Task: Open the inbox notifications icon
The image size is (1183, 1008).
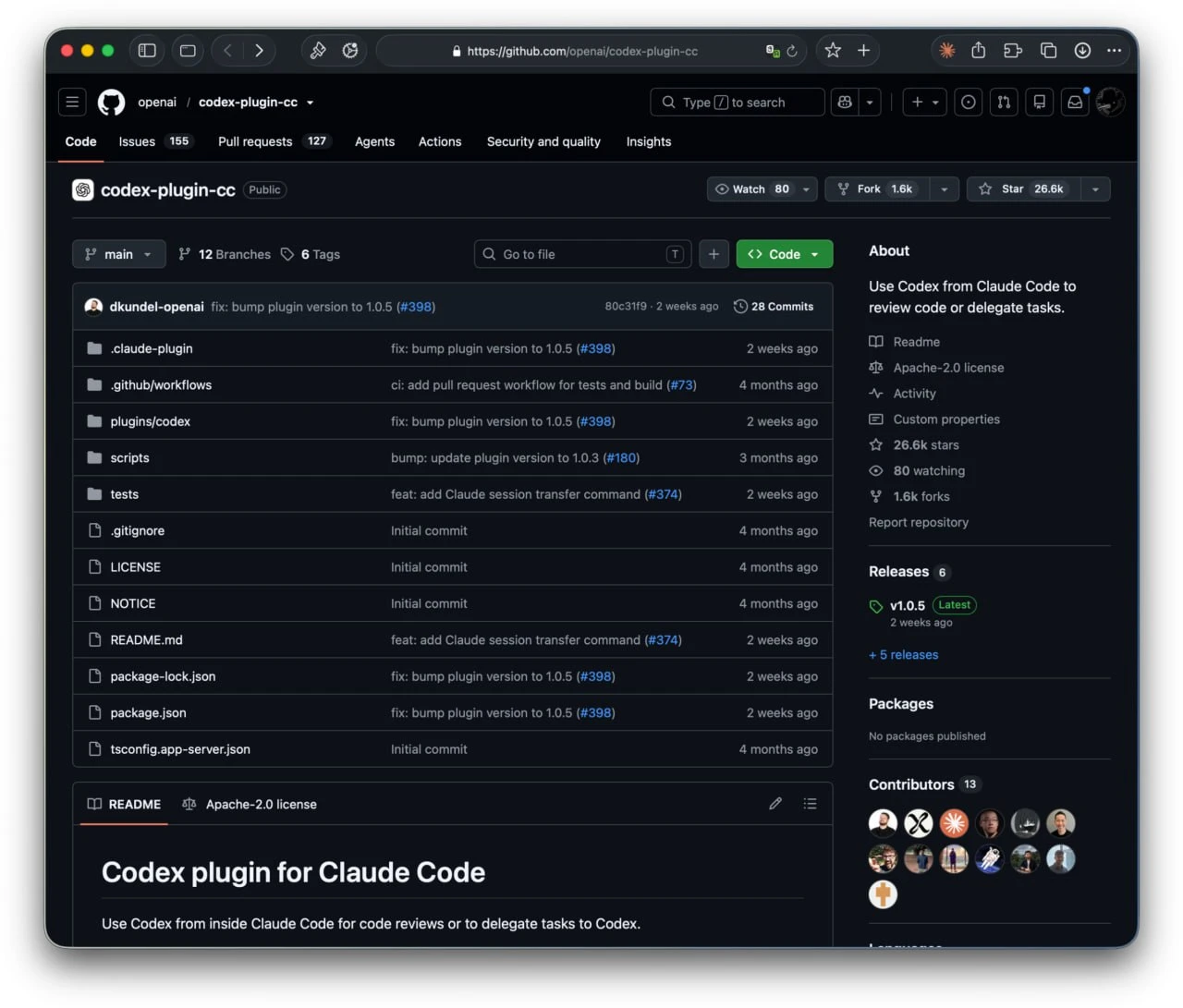Action: [x=1075, y=102]
